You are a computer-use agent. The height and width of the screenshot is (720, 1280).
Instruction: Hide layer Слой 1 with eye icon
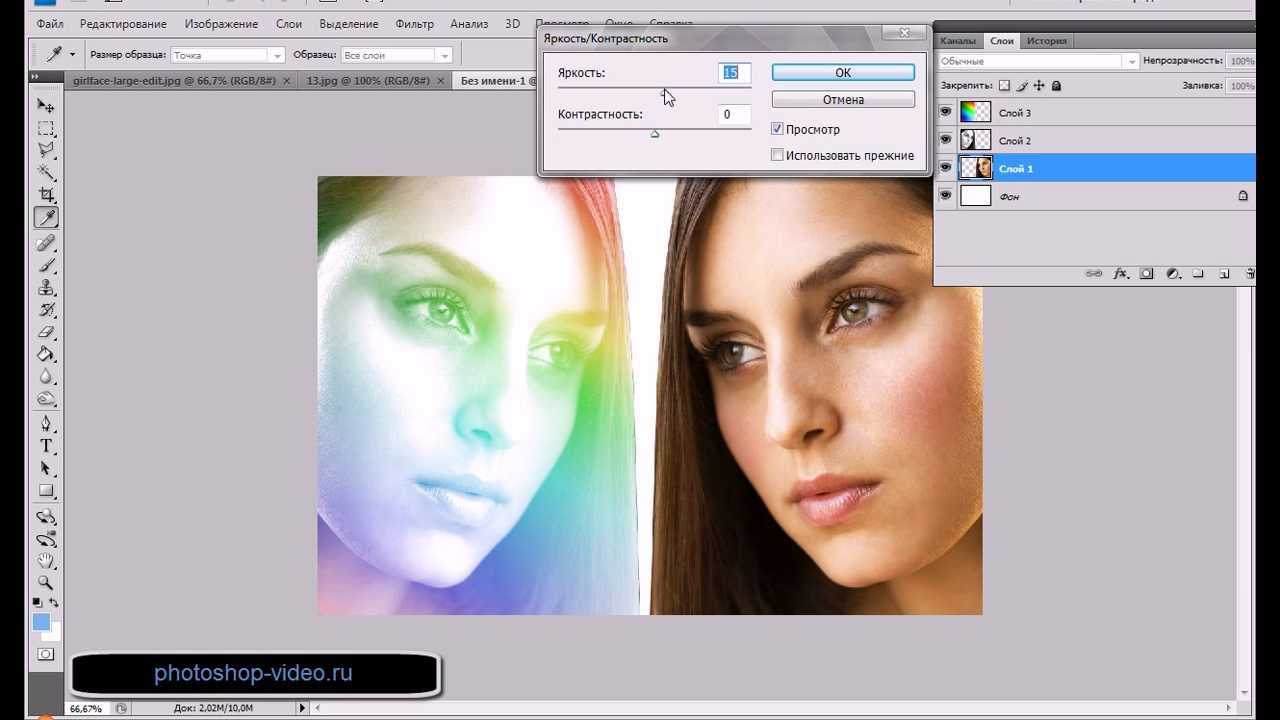946,168
